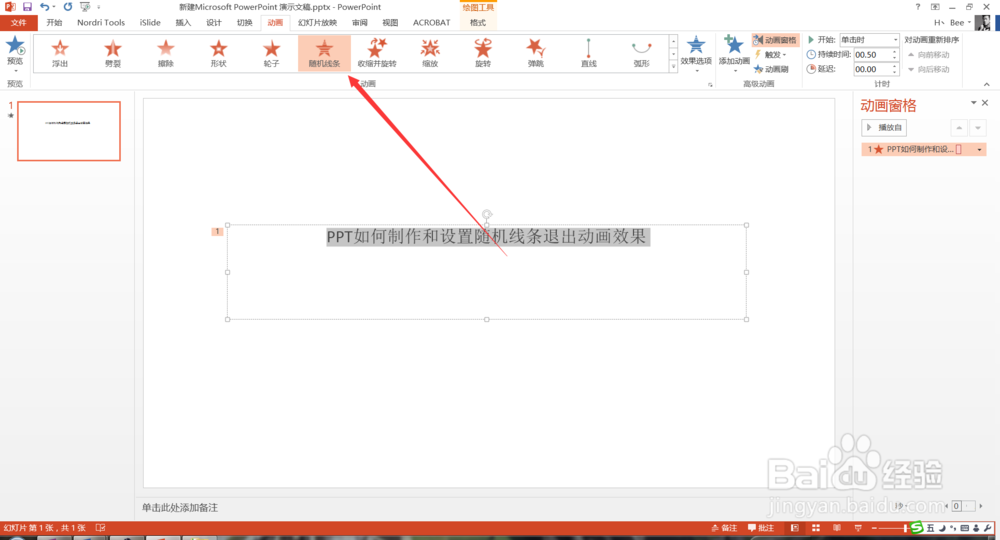The height and width of the screenshot is (540, 1000).
Task: Open the ACROBAT tab
Action: click(x=432, y=23)
